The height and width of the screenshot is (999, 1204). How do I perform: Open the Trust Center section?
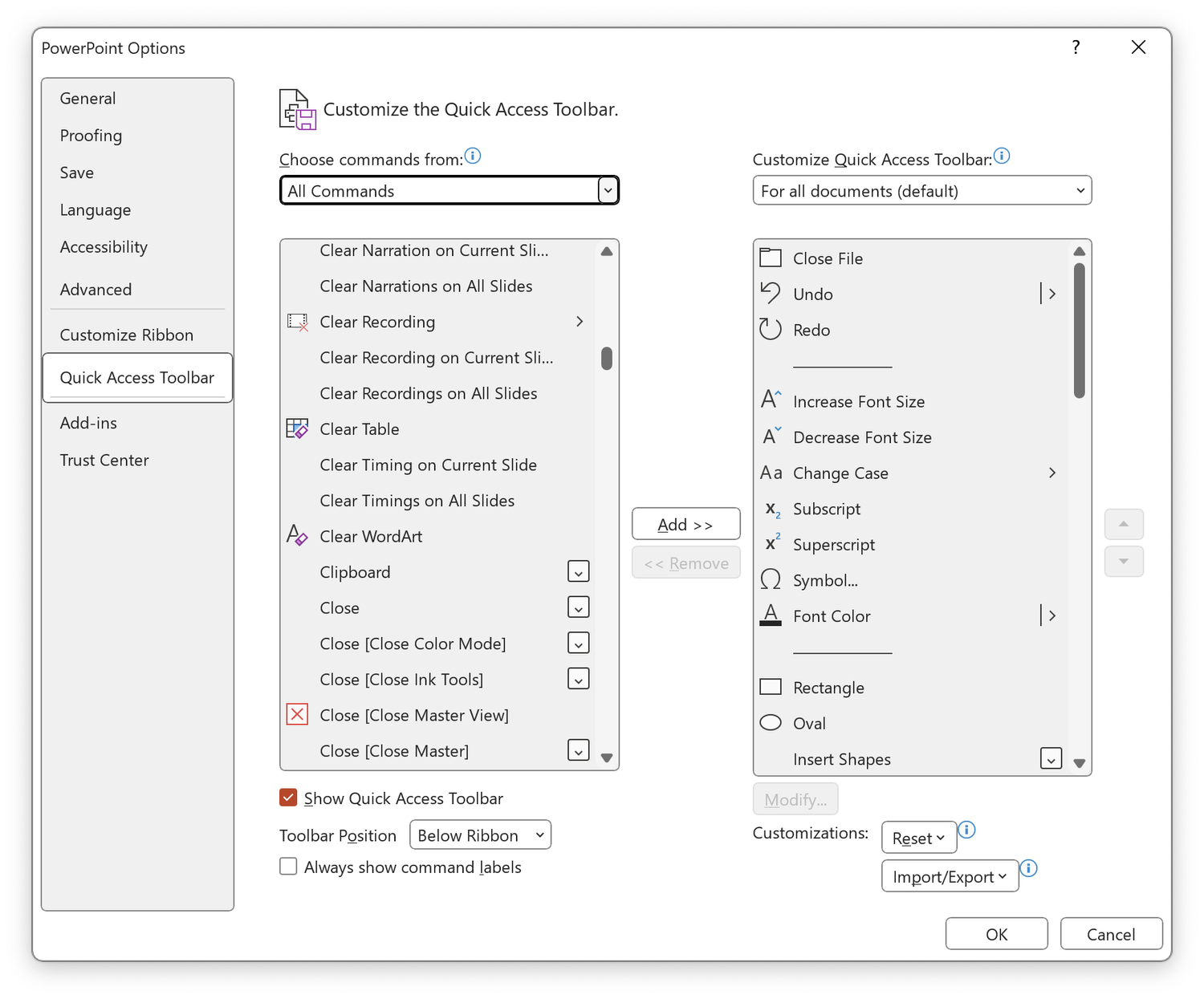(104, 460)
